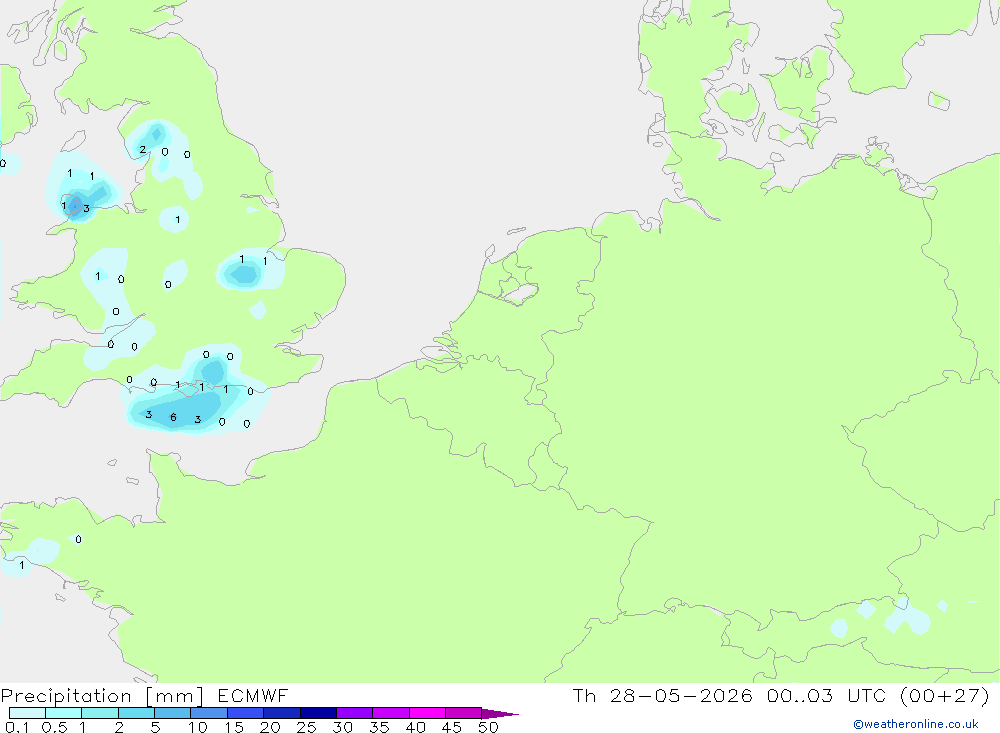Click the '0.5' legend scale label

pos(55,727)
